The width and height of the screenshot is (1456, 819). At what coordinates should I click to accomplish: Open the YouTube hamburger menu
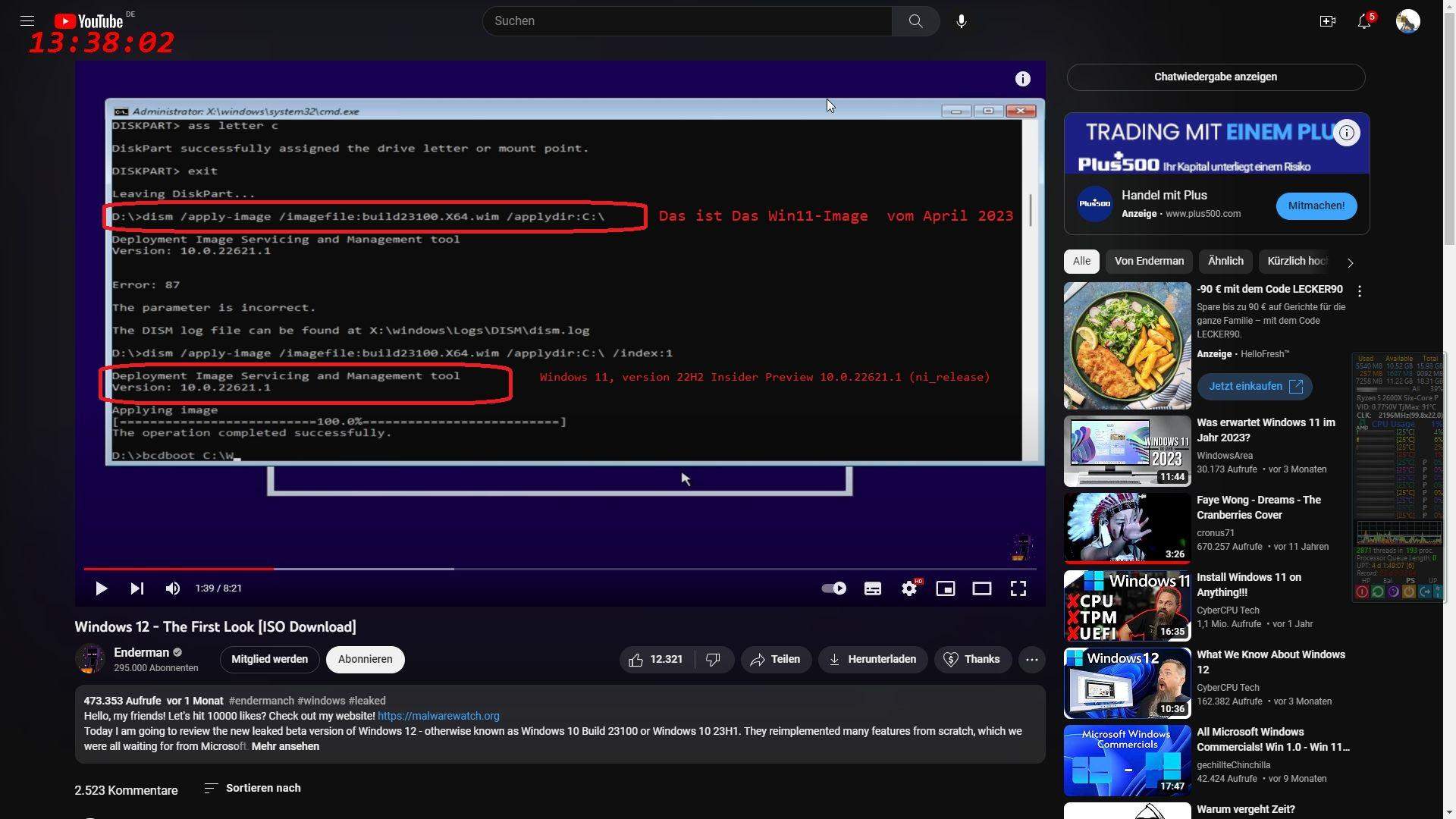[x=27, y=20]
